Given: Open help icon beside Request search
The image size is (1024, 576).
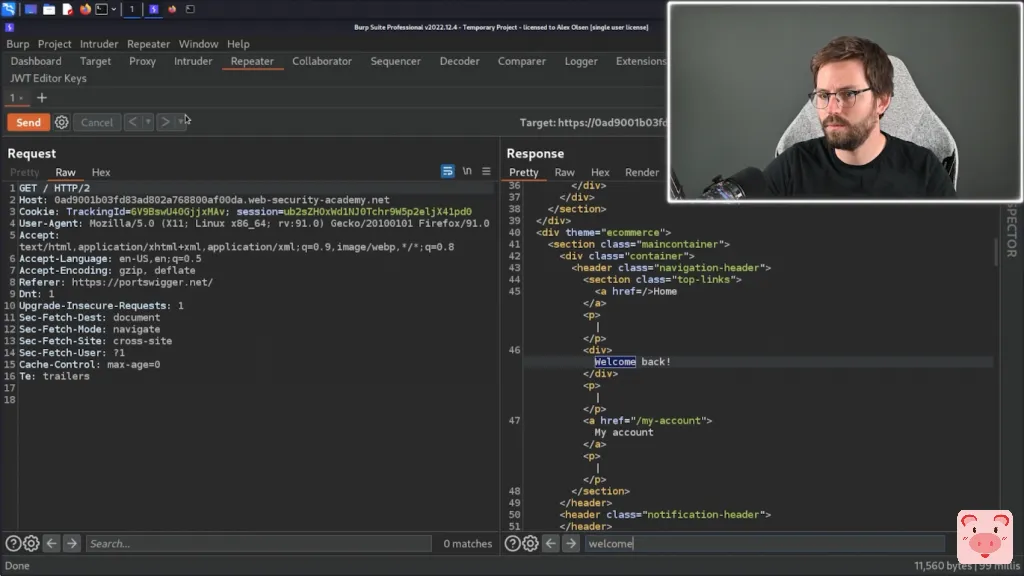Looking at the screenshot, I should (13, 544).
